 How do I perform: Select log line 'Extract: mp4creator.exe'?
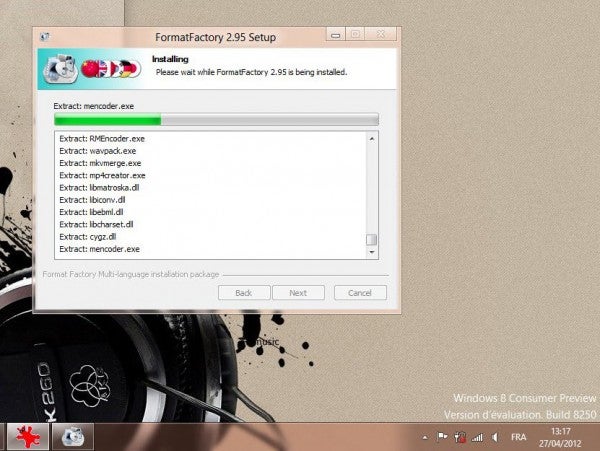(x=102, y=176)
